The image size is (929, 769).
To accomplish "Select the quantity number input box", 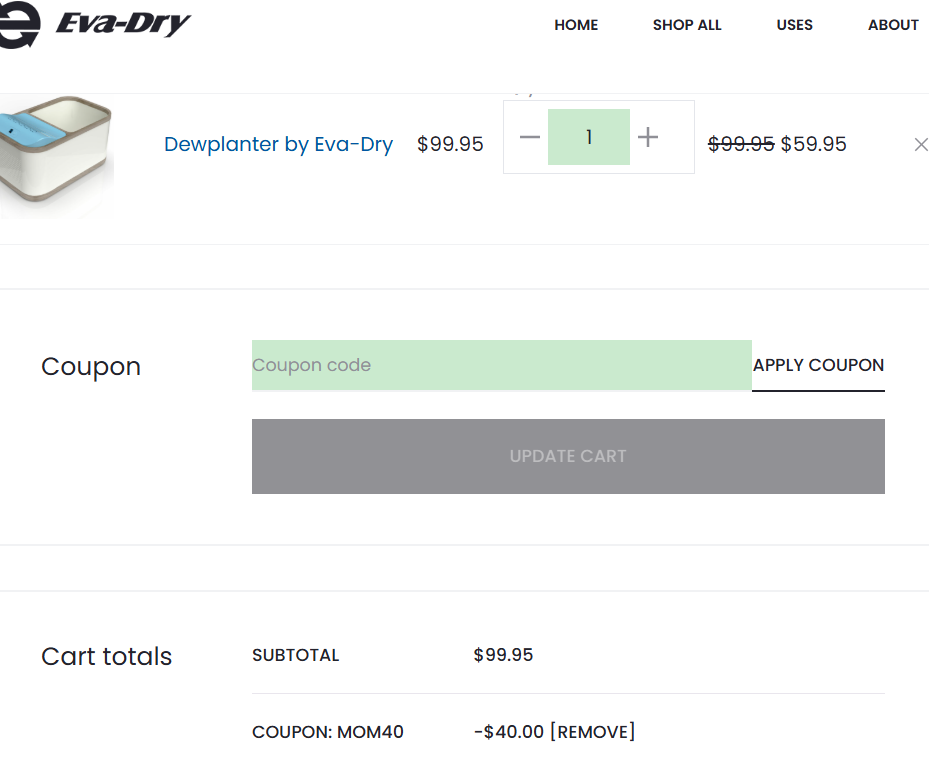I will [x=589, y=137].
